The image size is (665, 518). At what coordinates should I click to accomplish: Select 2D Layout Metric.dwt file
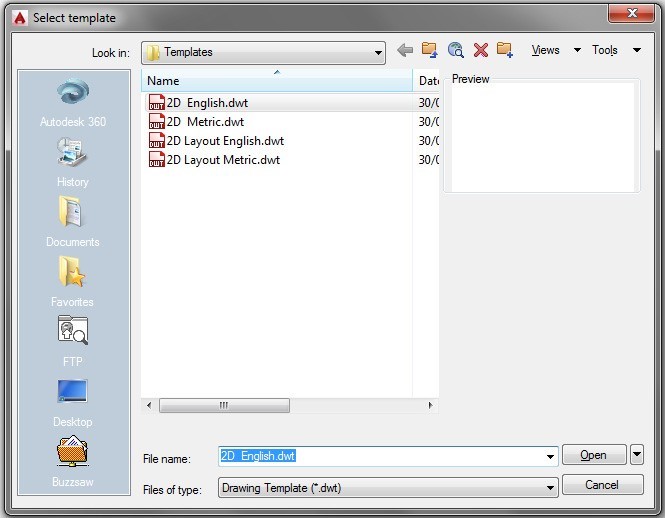click(223, 160)
